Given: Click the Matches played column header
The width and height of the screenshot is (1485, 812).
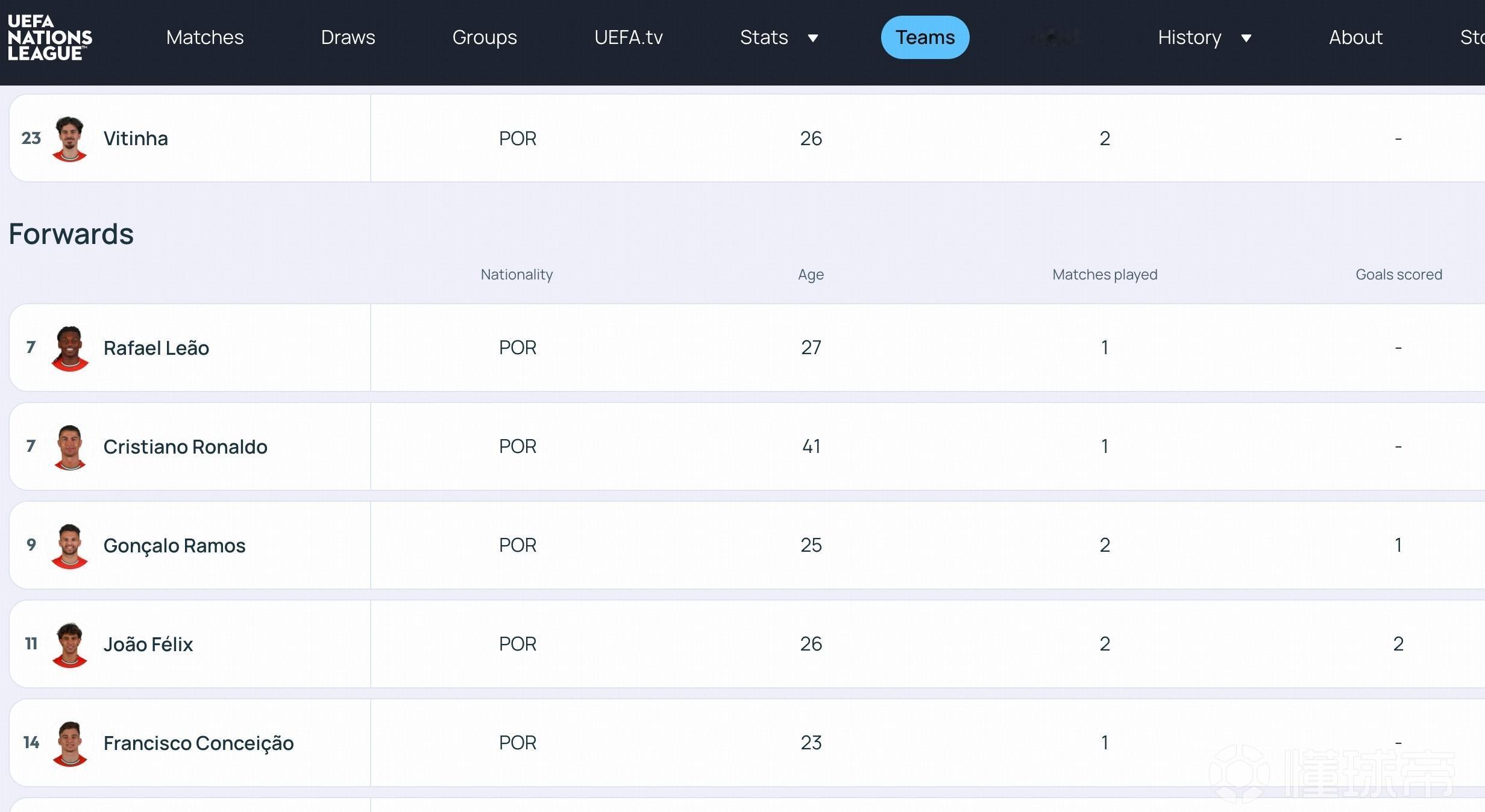Looking at the screenshot, I should 1105,275.
